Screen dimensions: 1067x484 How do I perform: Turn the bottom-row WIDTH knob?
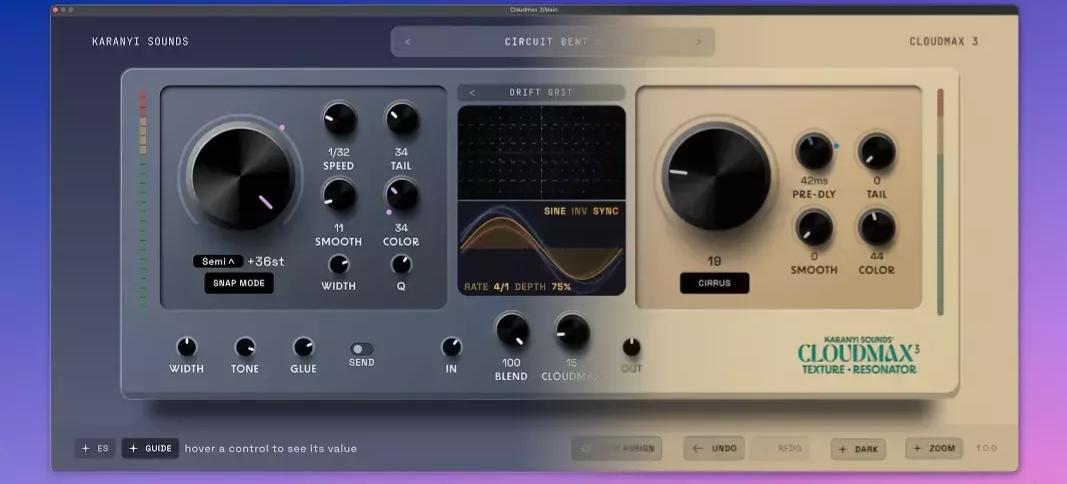click(186, 347)
